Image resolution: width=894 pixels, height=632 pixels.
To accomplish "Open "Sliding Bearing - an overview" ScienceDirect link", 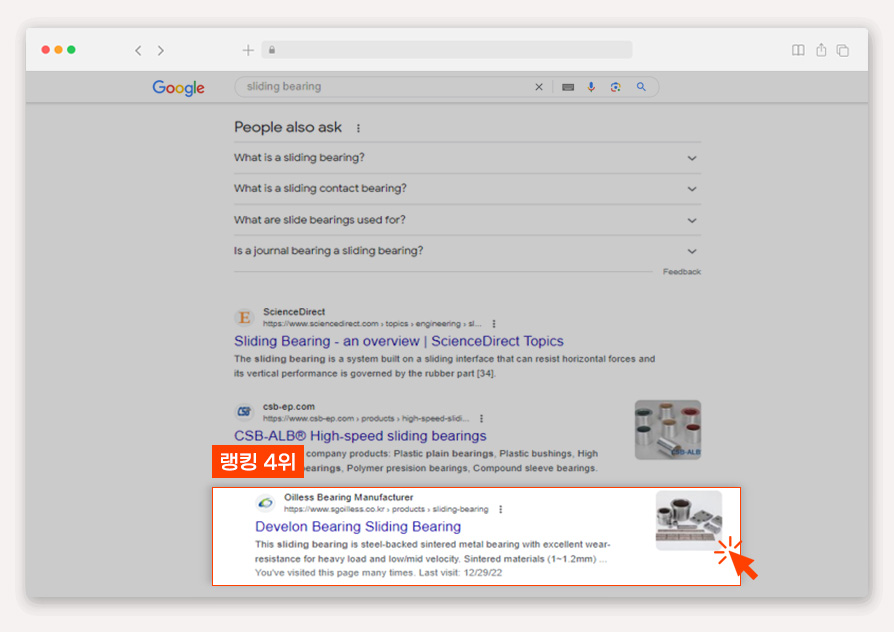I will coord(399,341).
